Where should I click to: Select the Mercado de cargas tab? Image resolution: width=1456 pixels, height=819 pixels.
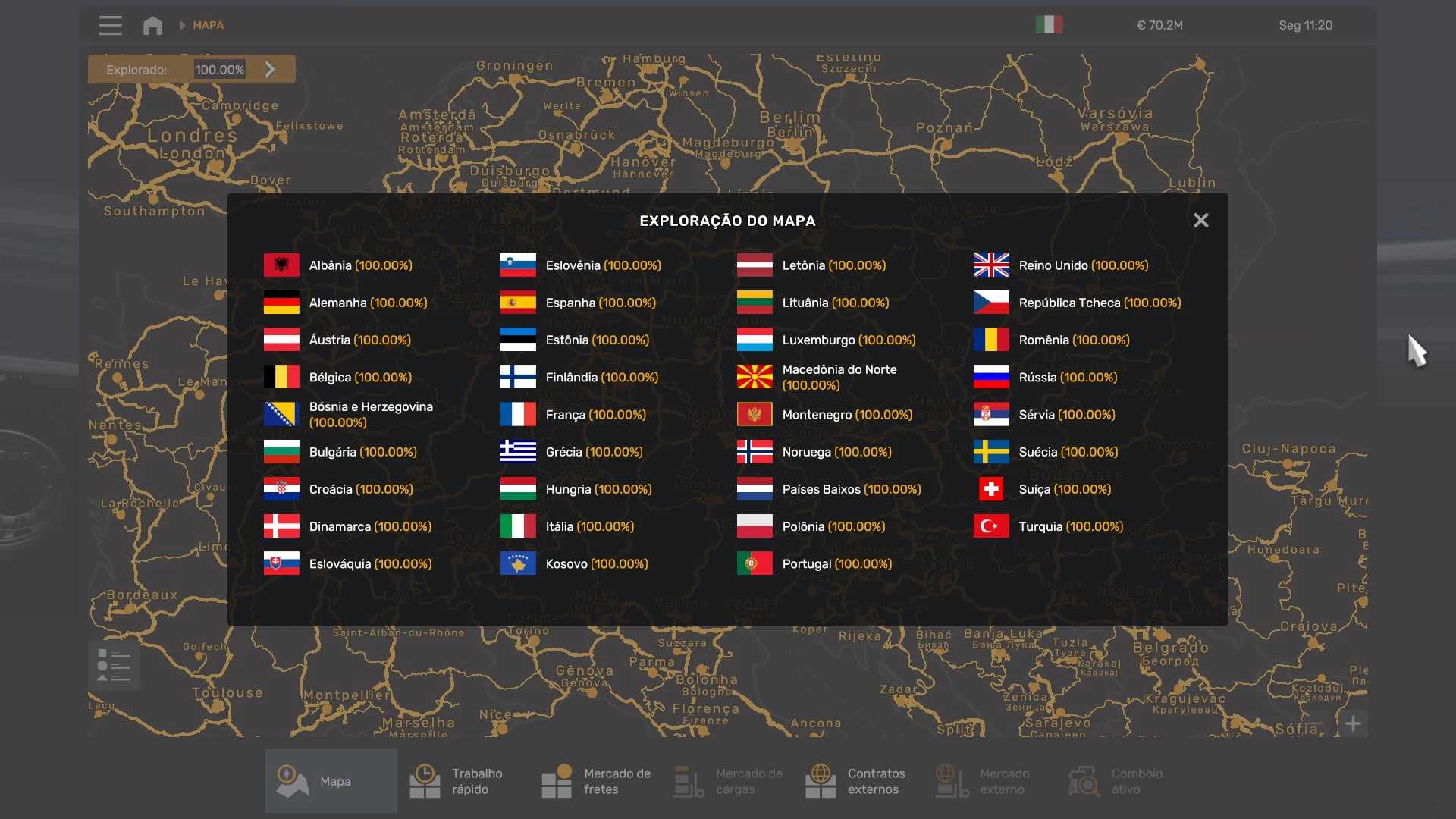[728, 781]
